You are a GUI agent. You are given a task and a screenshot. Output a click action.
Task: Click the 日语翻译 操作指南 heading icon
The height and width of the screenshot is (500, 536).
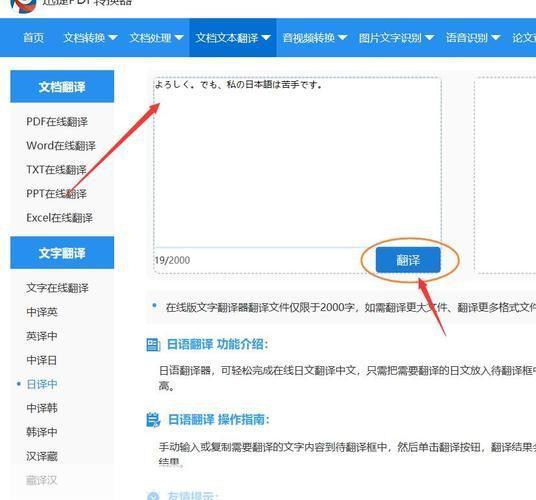153,420
